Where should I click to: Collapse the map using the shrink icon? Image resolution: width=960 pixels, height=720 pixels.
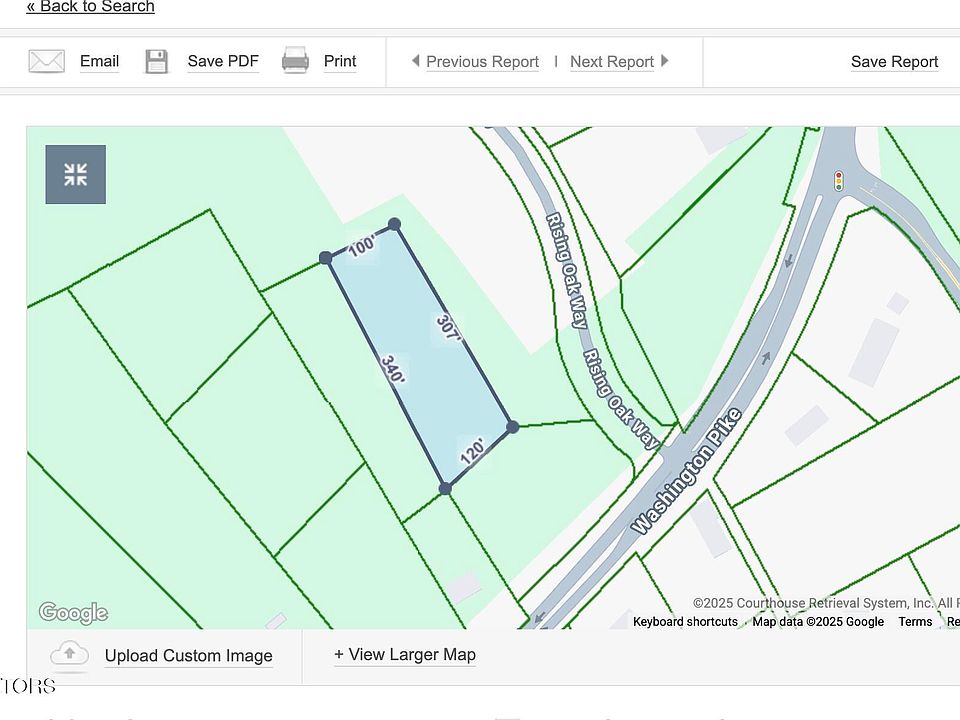(76, 175)
